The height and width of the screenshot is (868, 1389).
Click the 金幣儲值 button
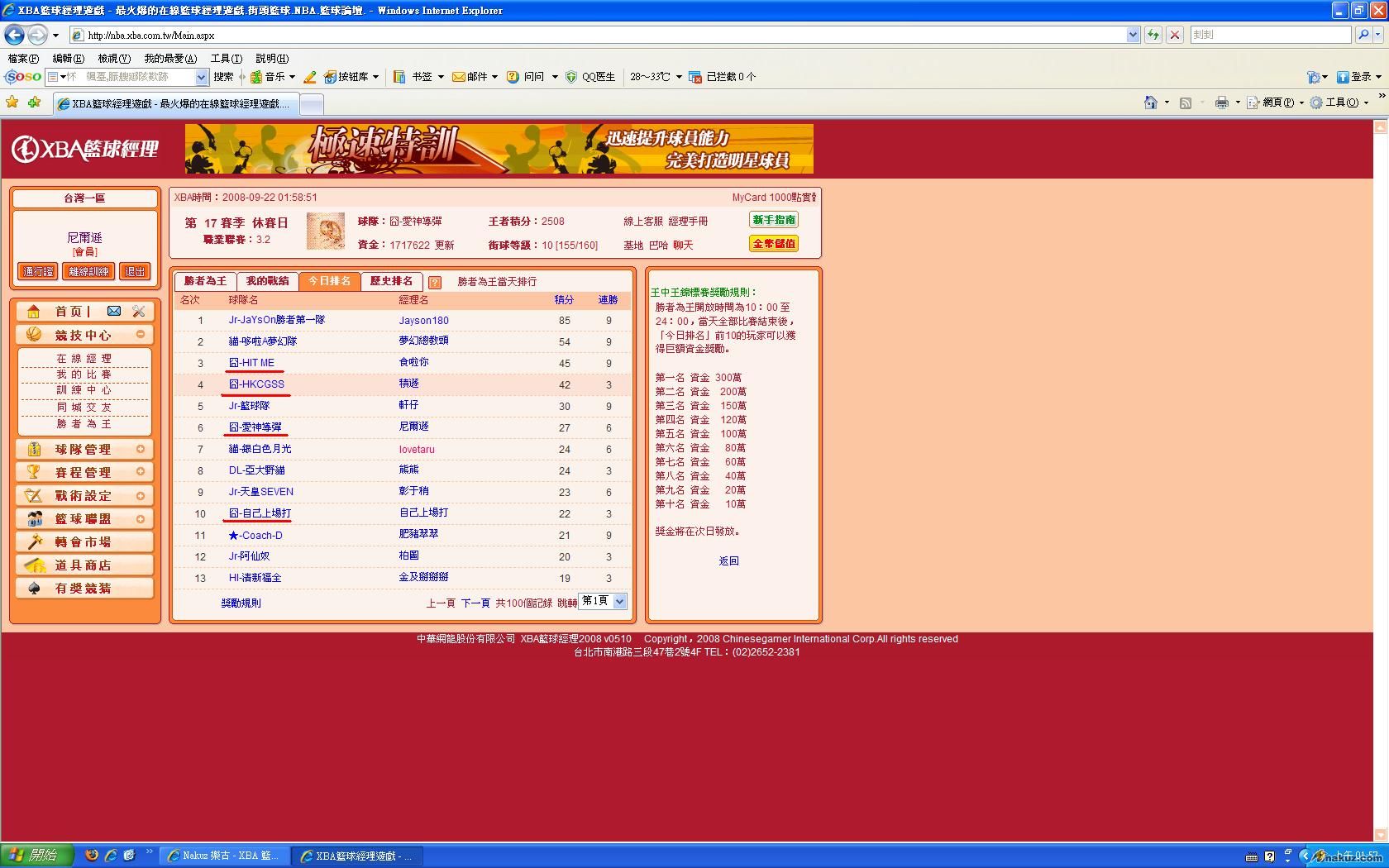[774, 244]
